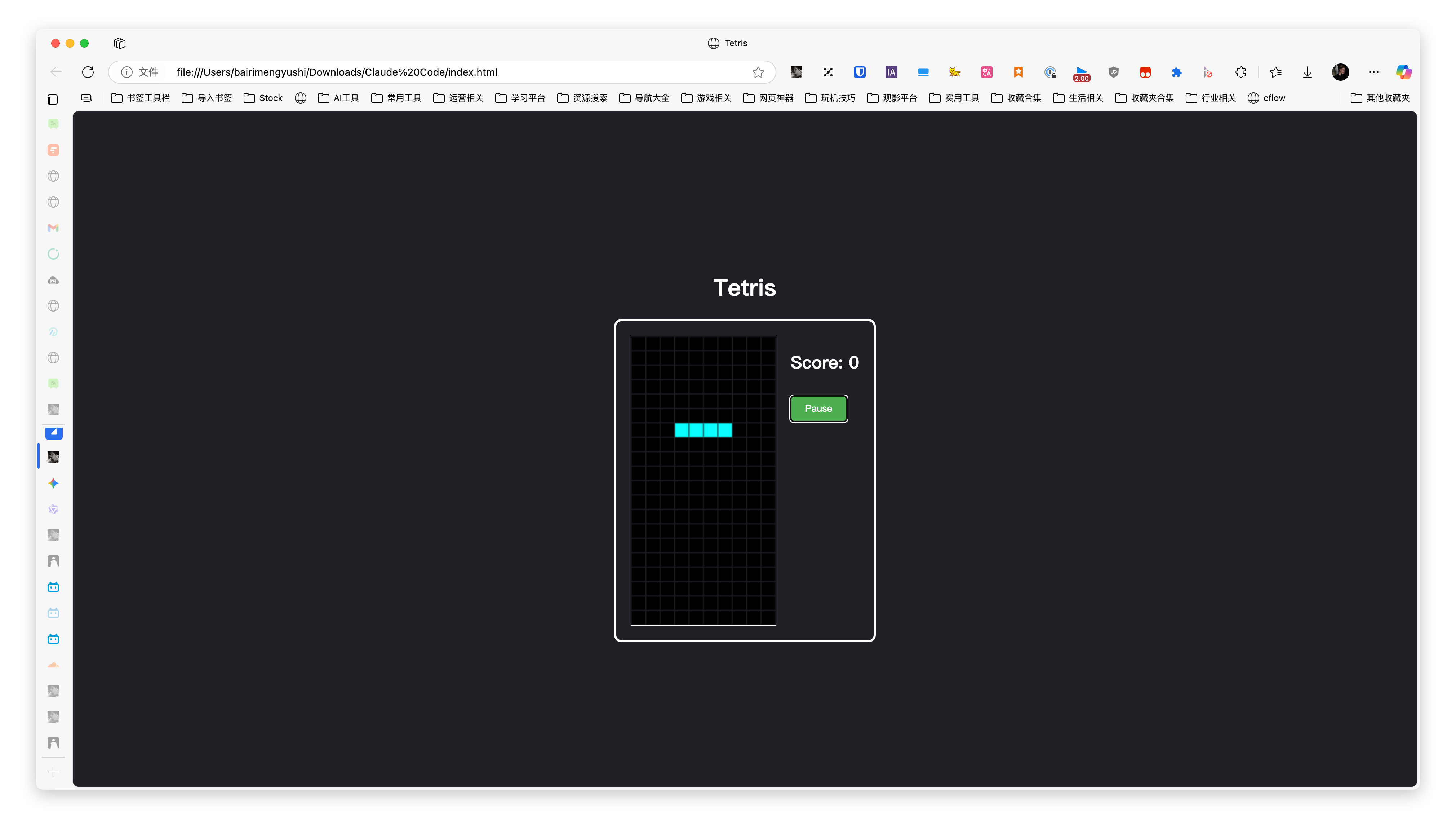Toggle the vertical tabs pane
1456x833 pixels.
(x=53, y=100)
